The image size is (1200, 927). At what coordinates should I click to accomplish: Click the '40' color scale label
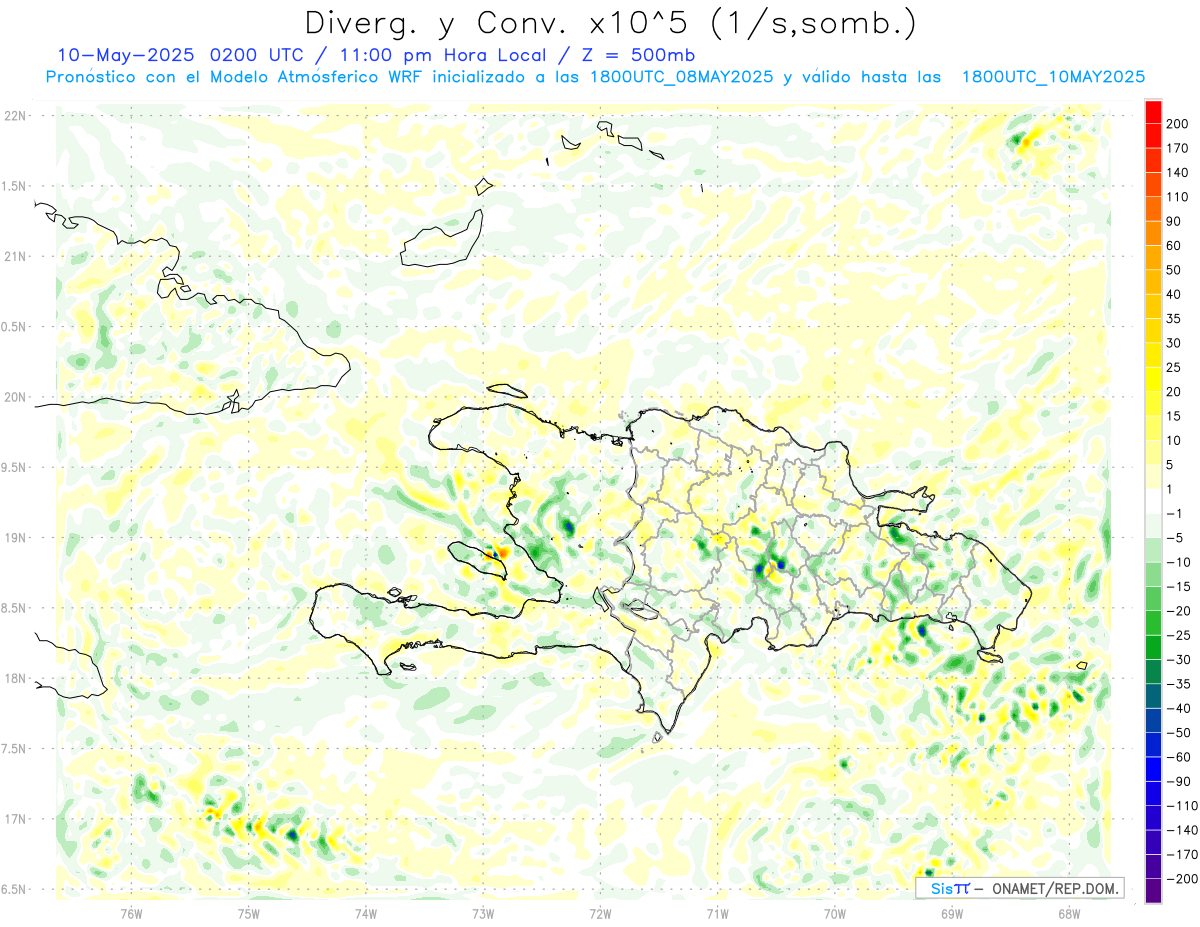(x=1174, y=294)
